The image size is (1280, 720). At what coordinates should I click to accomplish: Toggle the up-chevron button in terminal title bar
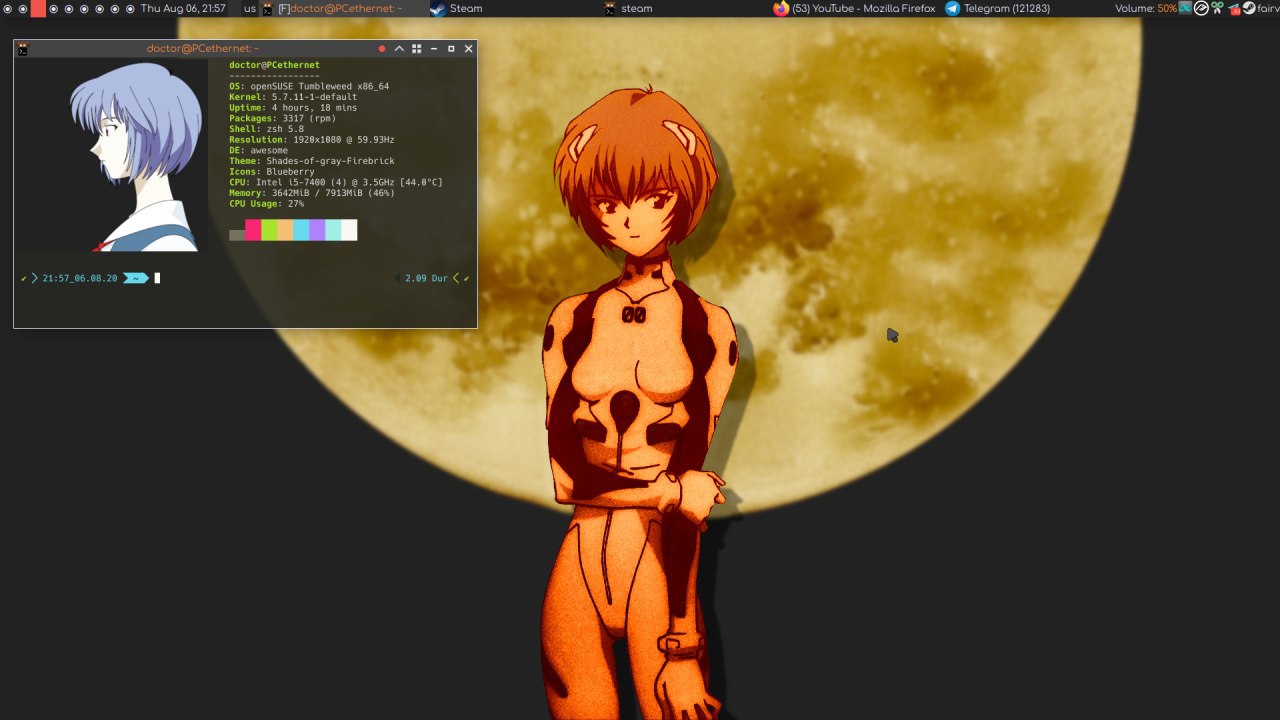coord(399,48)
